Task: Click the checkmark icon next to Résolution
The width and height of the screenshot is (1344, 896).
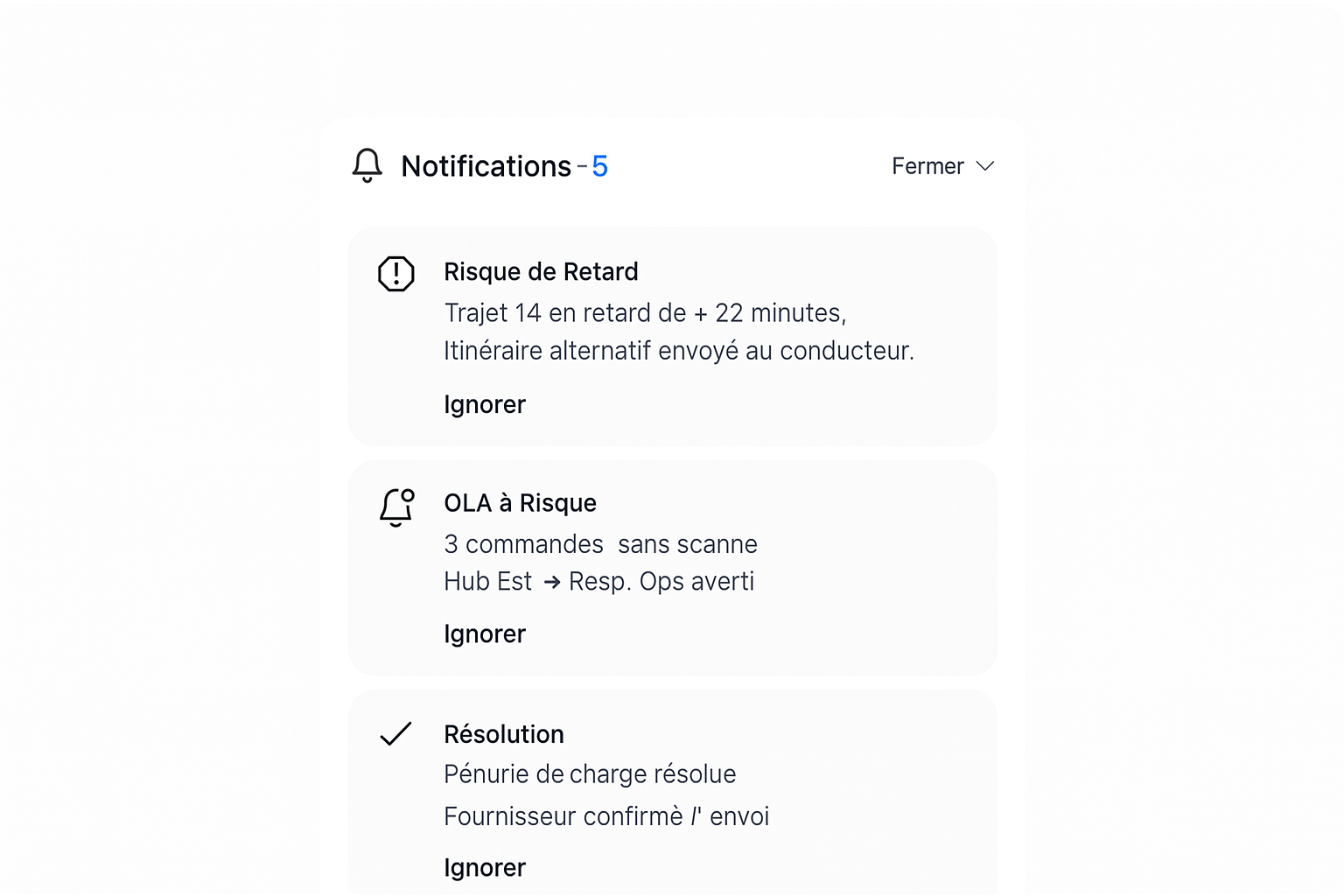Action: coord(395,734)
